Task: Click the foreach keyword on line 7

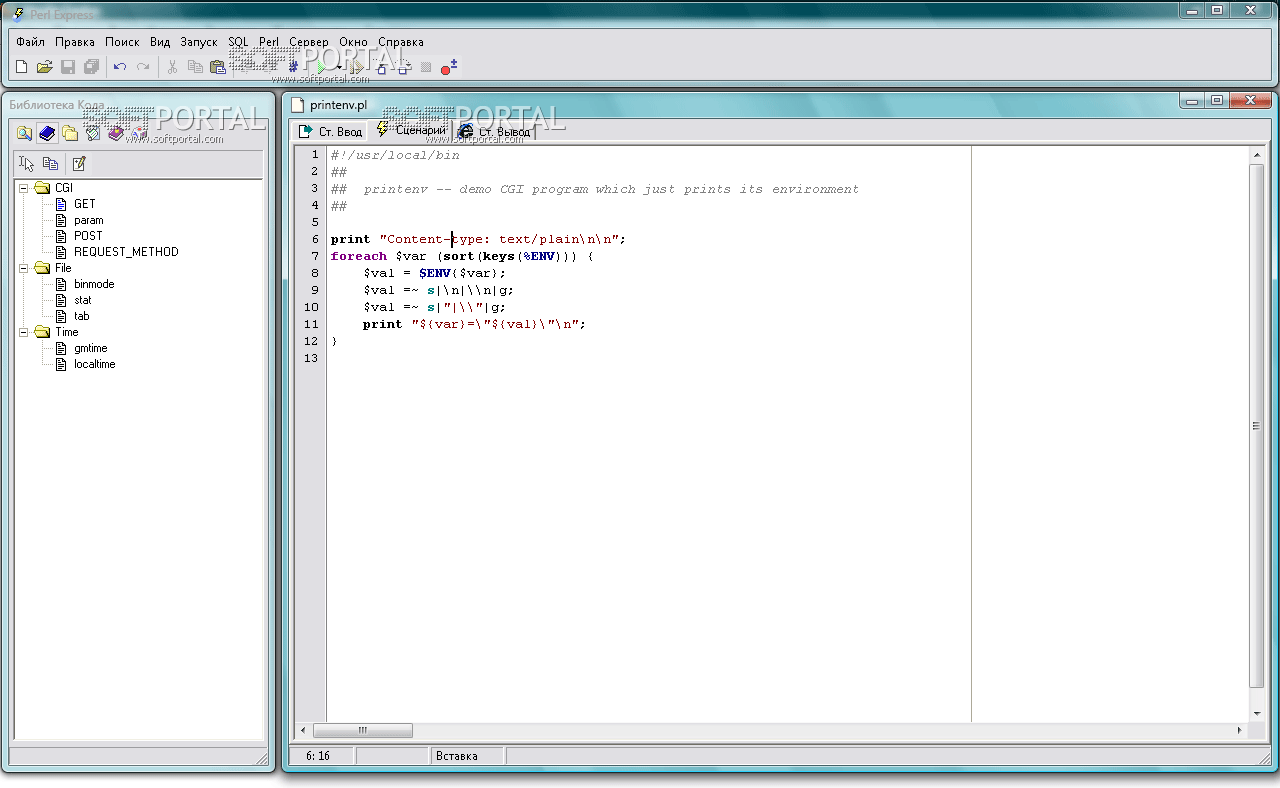Action: (x=359, y=256)
